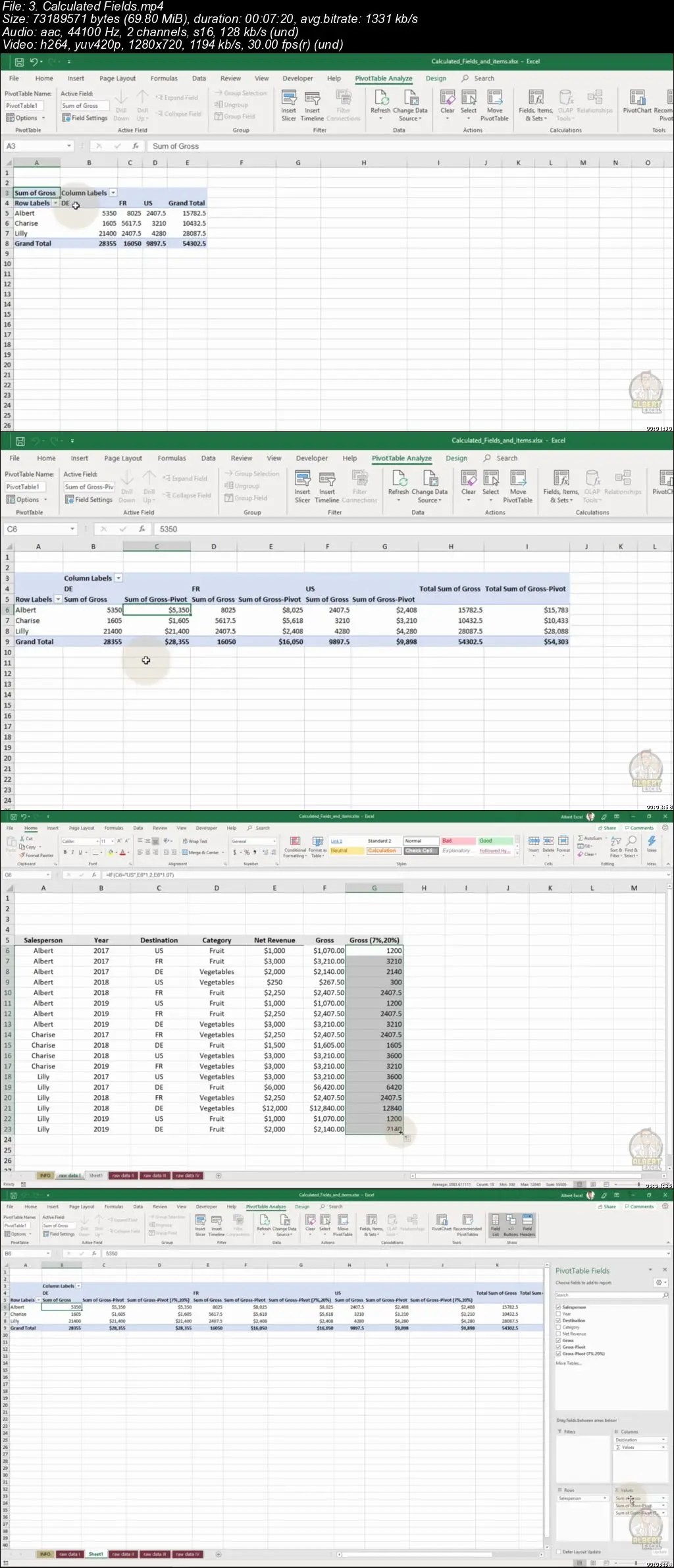Open Fields, Items & Sets in second frame

[561, 487]
